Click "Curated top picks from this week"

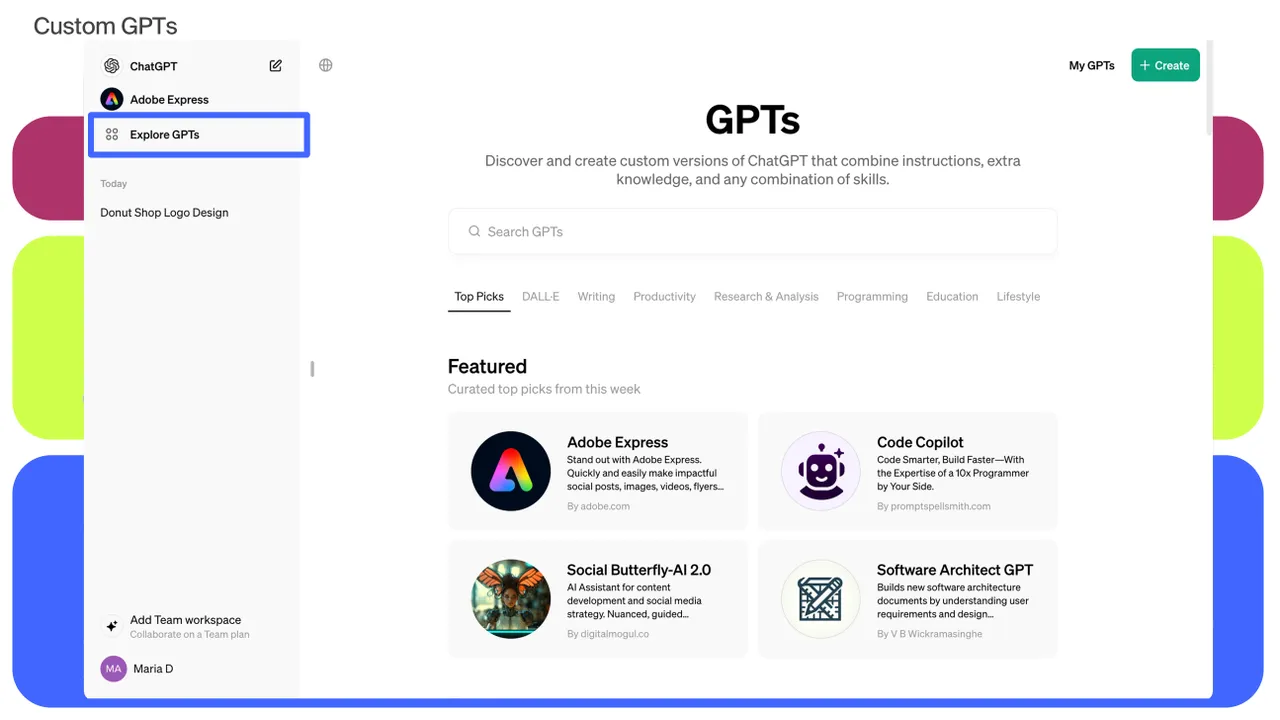544,389
